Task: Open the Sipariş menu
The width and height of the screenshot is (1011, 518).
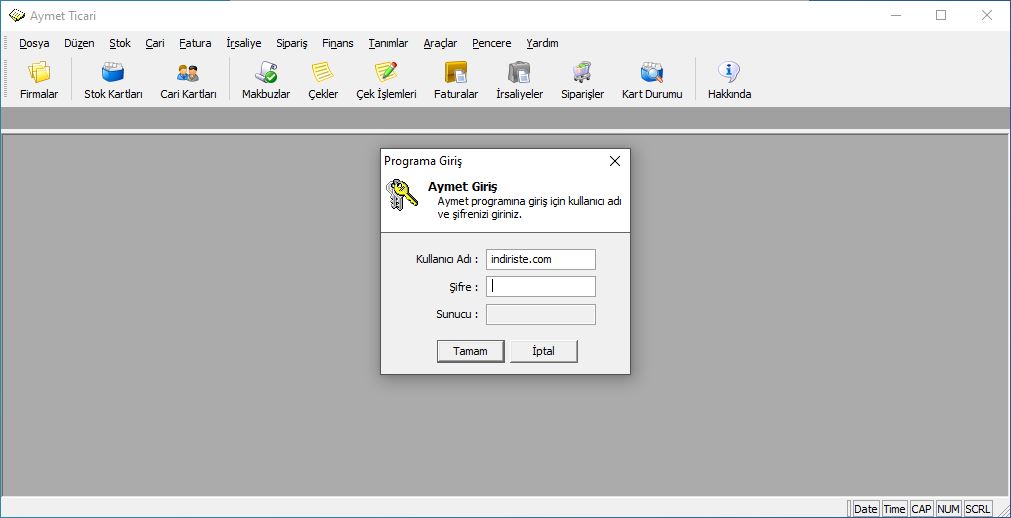Action: tap(291, 43)
